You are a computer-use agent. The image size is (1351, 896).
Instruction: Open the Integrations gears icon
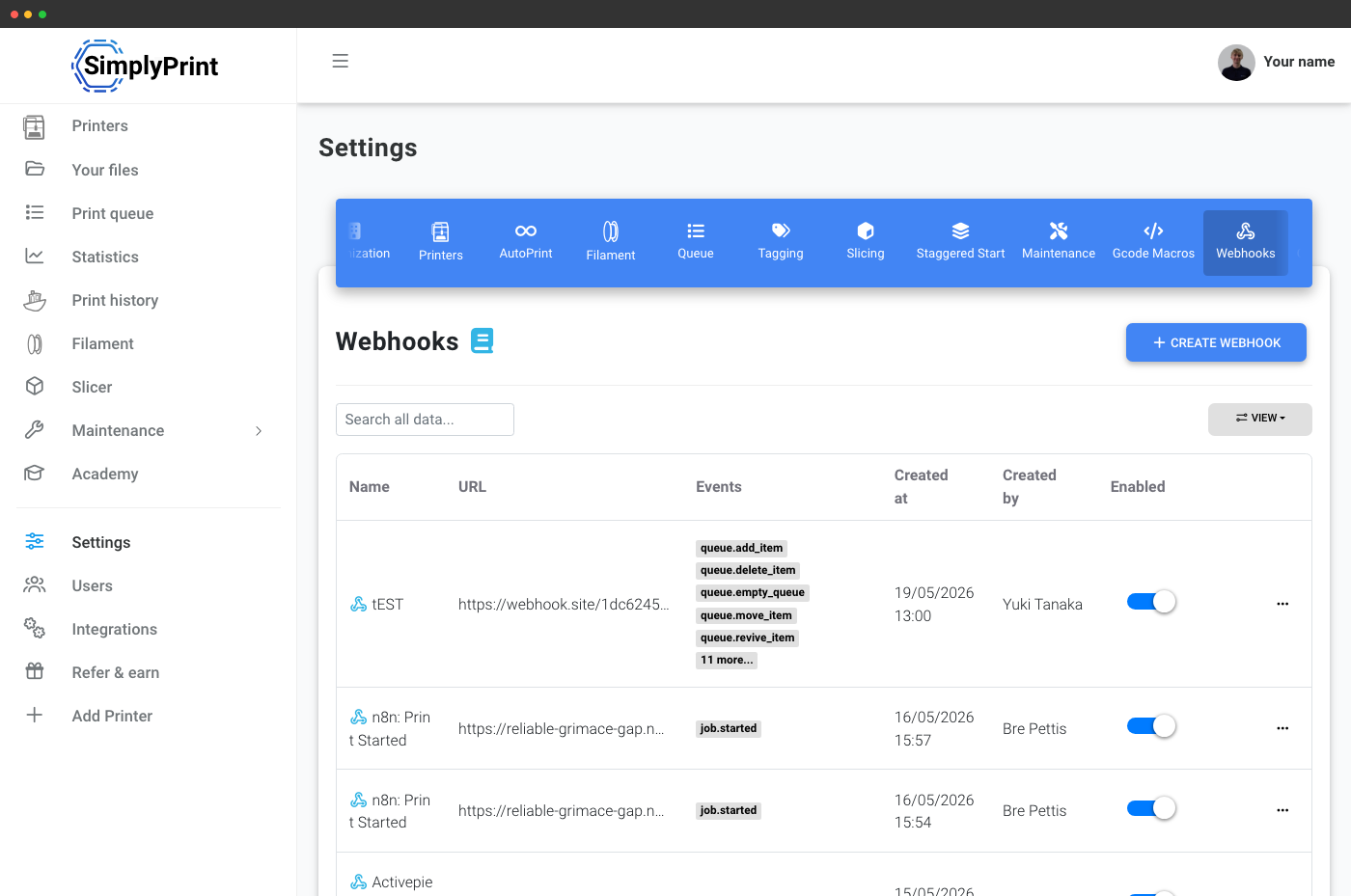point(35,628)
